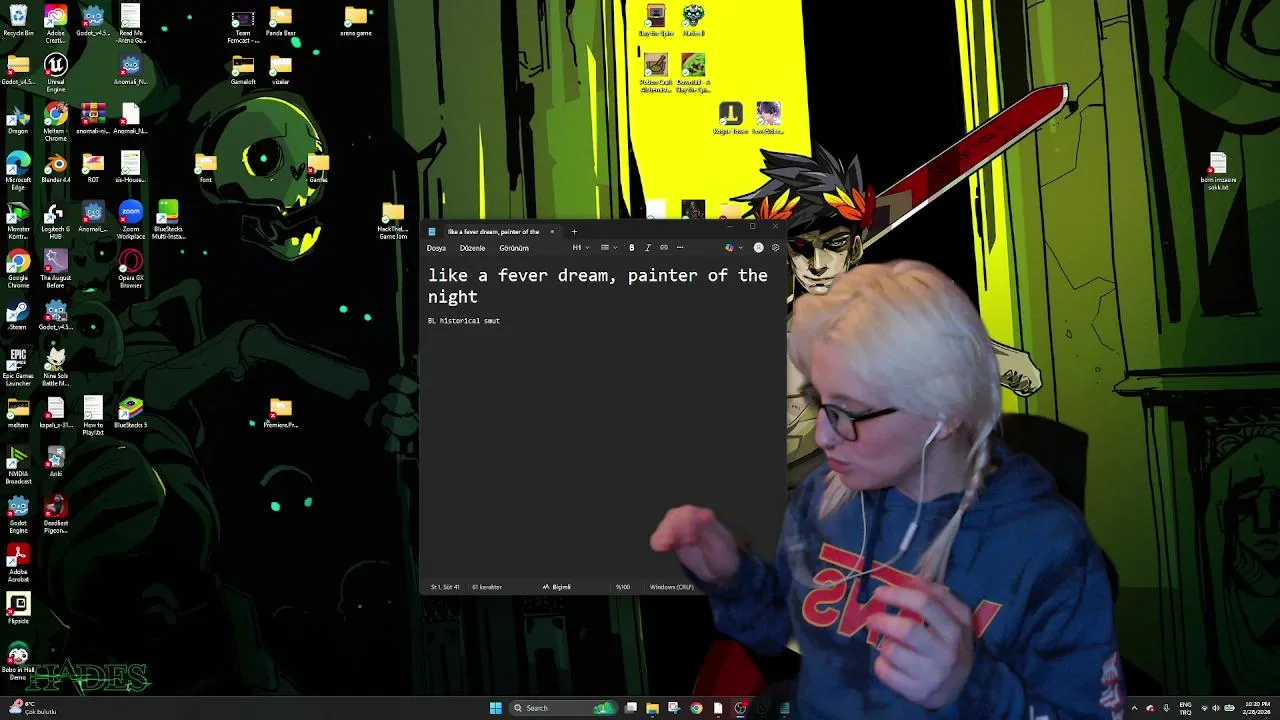
Task: Select the BlueStacks Multi-Instance icon
Action: (x=168, y=220)
